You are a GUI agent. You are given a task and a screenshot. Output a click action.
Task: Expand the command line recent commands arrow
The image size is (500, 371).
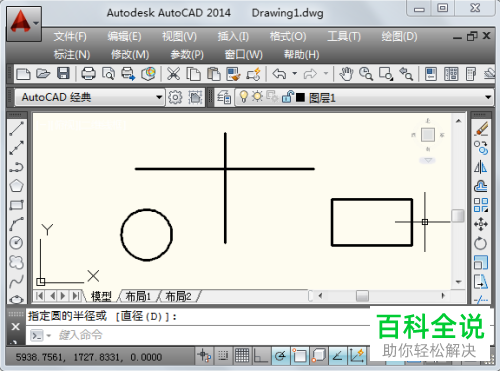coord(49,335)
